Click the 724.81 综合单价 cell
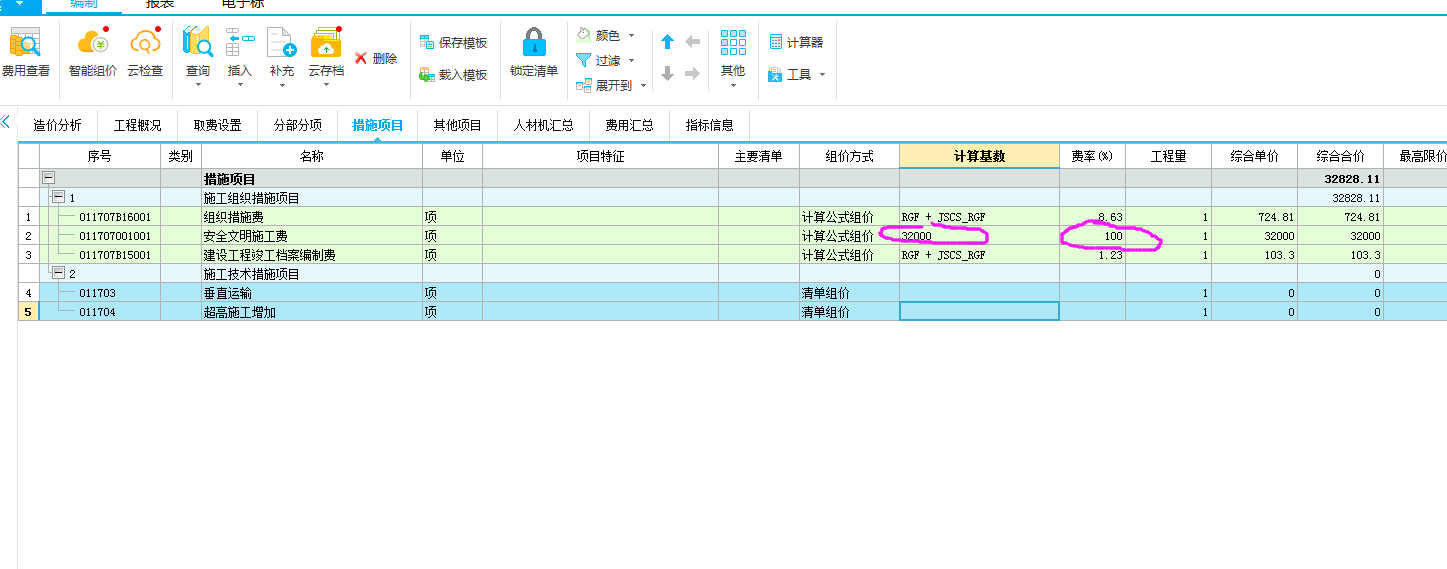 click(x=1254, y=217)
